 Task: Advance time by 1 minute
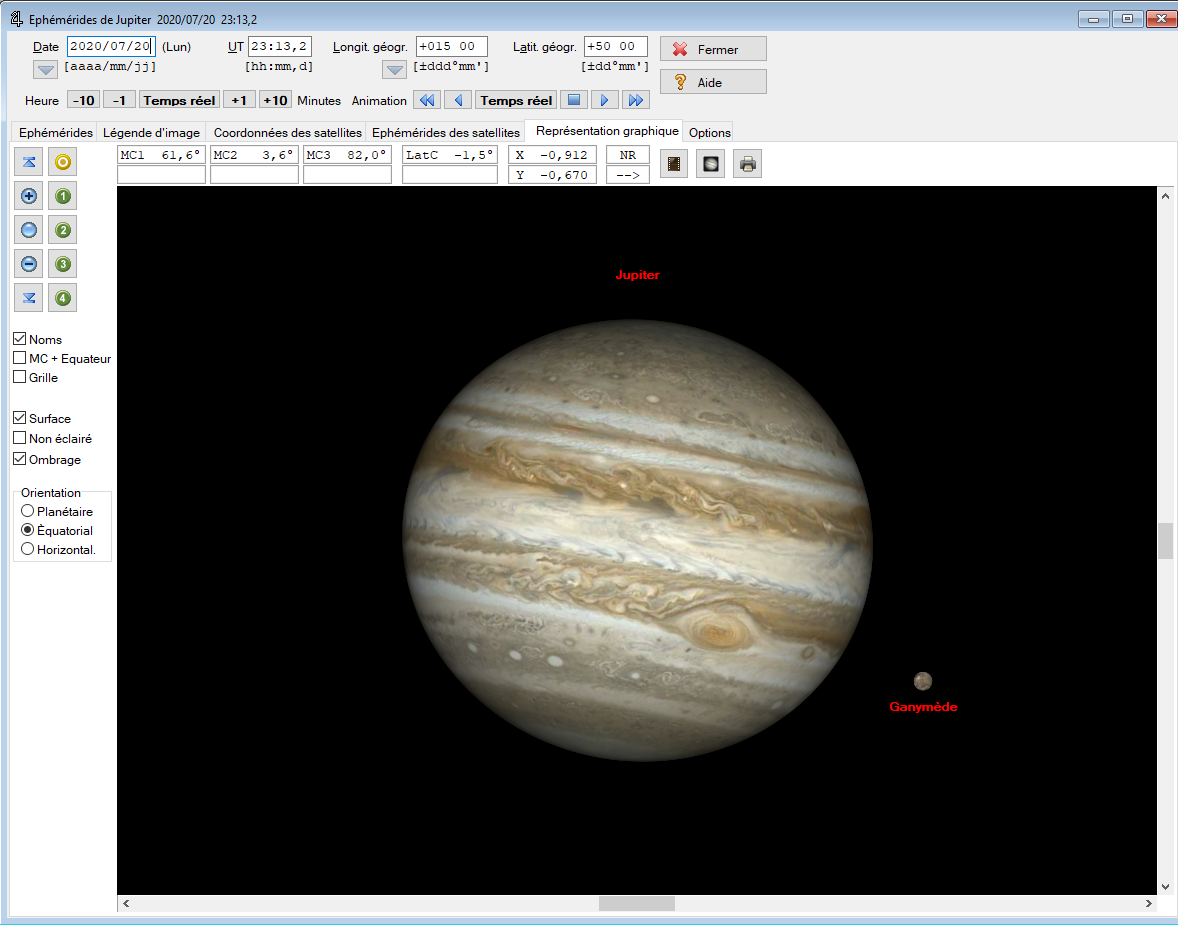[x=239, y=100]
